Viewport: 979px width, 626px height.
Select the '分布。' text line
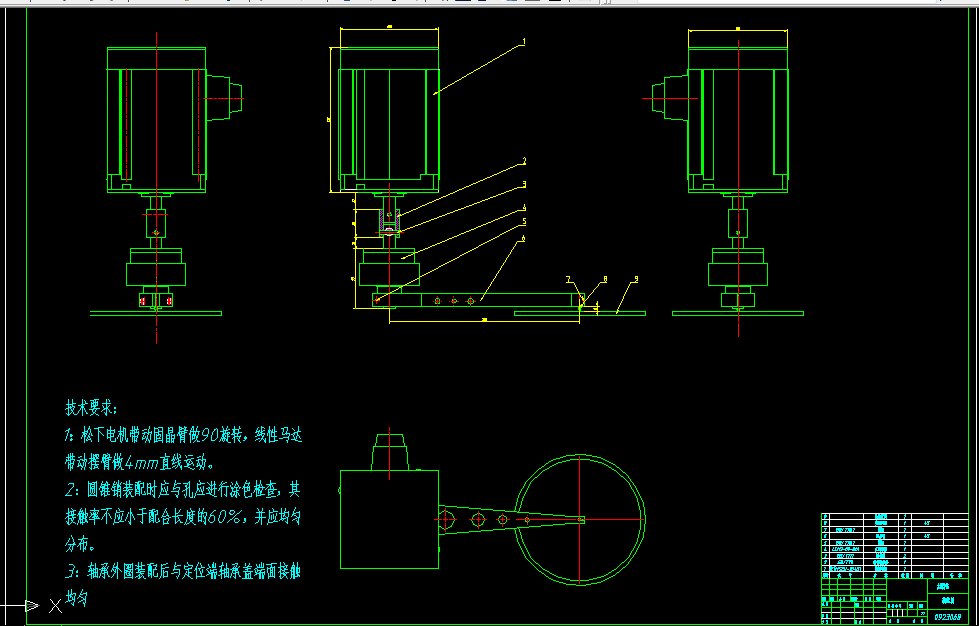tap(80, 544)
